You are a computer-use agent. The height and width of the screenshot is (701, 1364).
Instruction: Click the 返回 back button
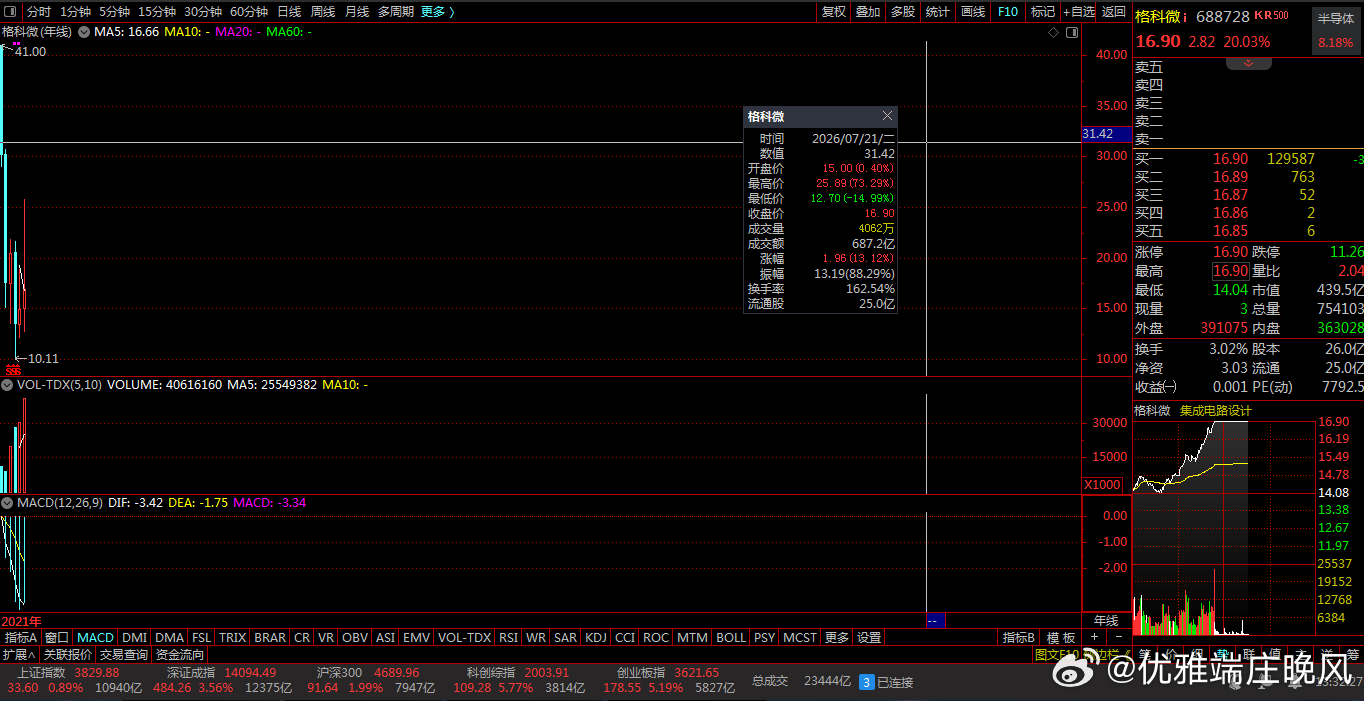pyautogui.click(x=1113, y=12)
